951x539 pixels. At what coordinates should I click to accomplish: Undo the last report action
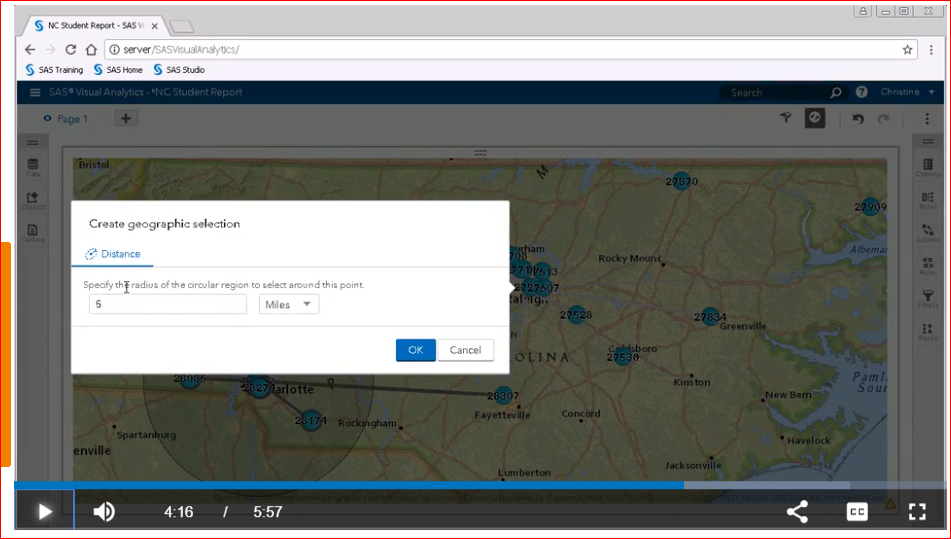[x=858, y=118]
